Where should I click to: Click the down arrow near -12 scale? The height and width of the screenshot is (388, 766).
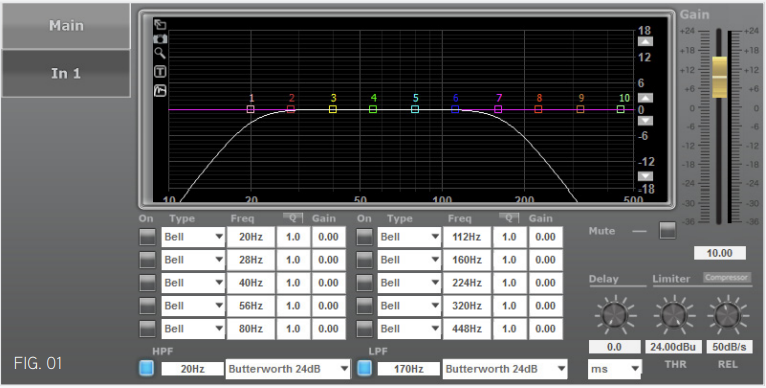645,176
